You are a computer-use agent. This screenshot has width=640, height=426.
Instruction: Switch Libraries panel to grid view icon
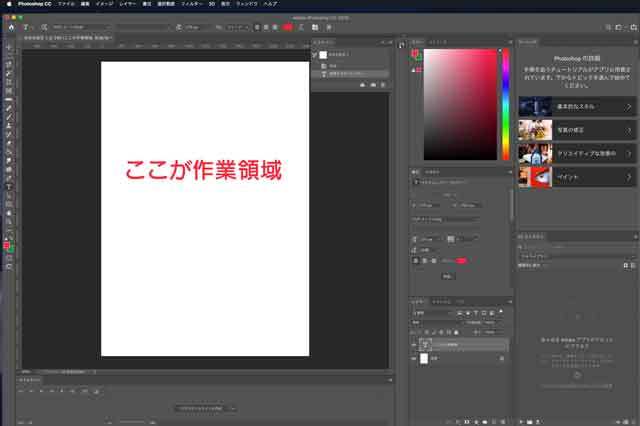click(626, 265)
